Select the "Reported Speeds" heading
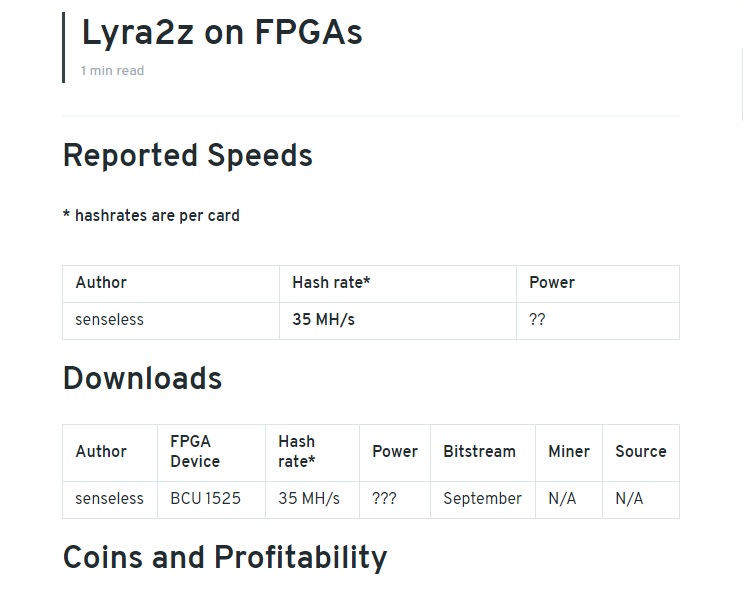The image size is (743, 593). click(188, 155)
